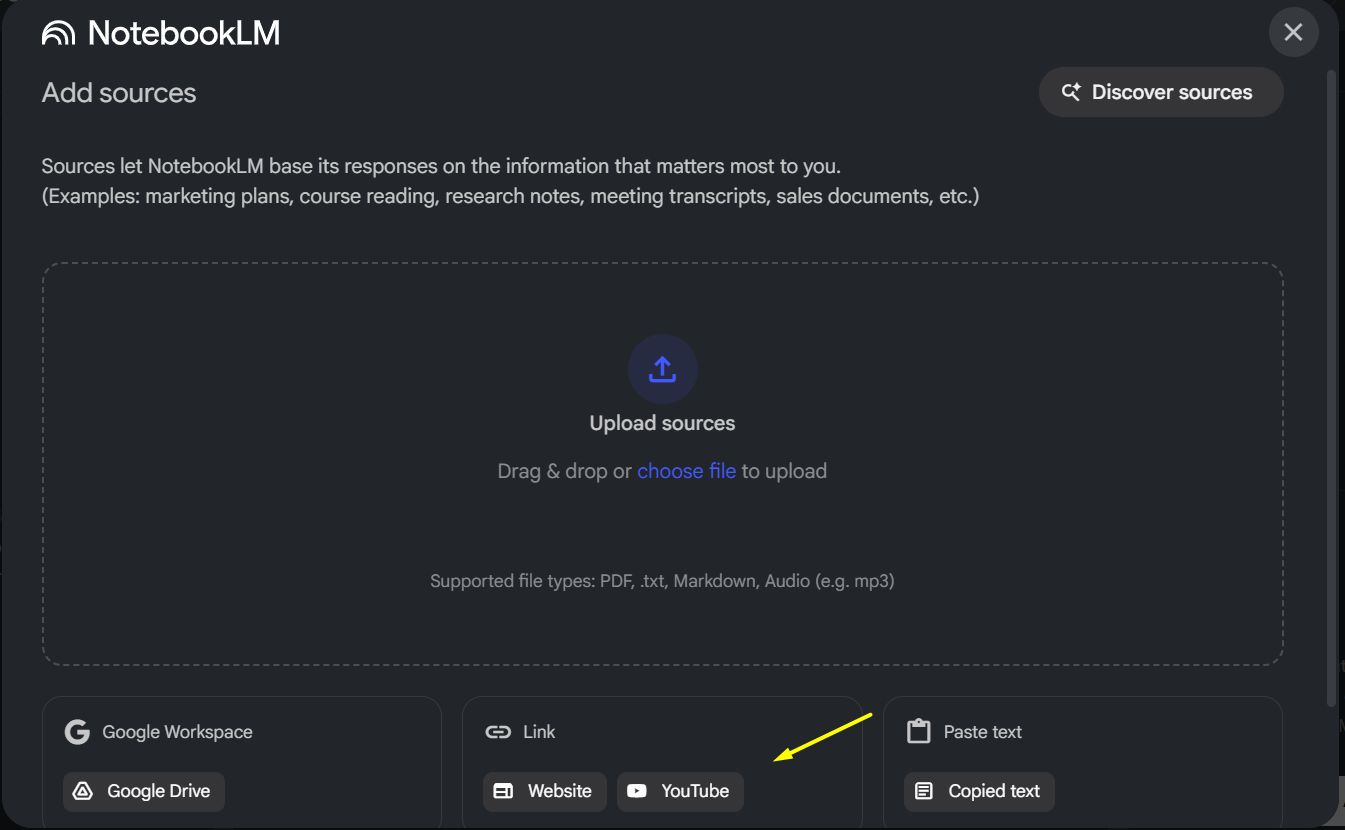This screenshot has height=830, width=1345.
Task: Add a Website link source
Action: [x=545, y=791]
